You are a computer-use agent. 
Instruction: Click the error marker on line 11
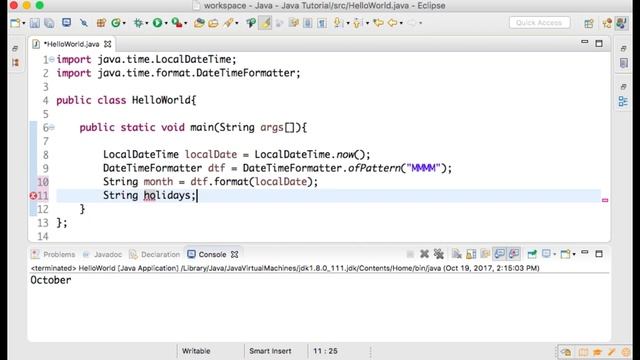click(33, 196)
